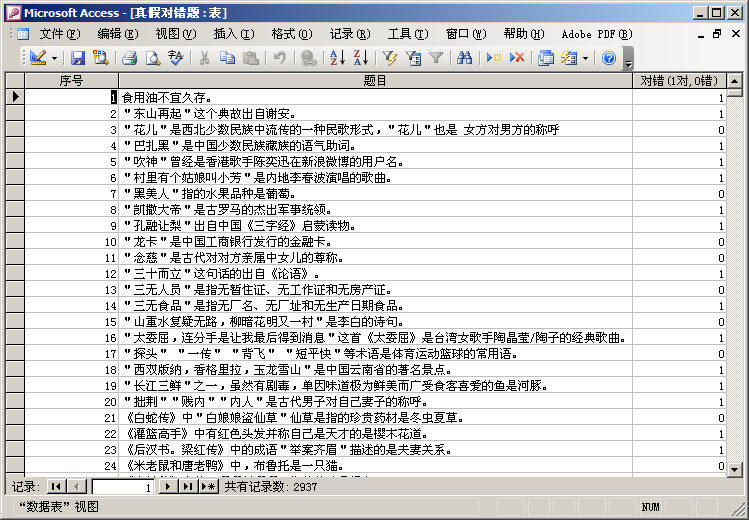Open Microsoft Access Help question icon
This screenshot has width=749, height=520.
pyautogui.click(x=609, y=58)
